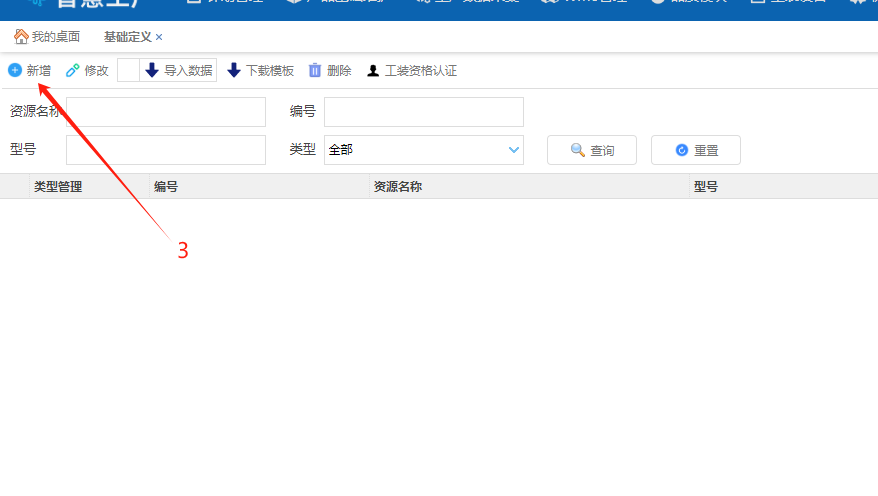Image resolution: width=878 pixels, height=496 pixels.
Task: Click the 编号 text input field
Action: pyautogui.click(x=423, y=112)
